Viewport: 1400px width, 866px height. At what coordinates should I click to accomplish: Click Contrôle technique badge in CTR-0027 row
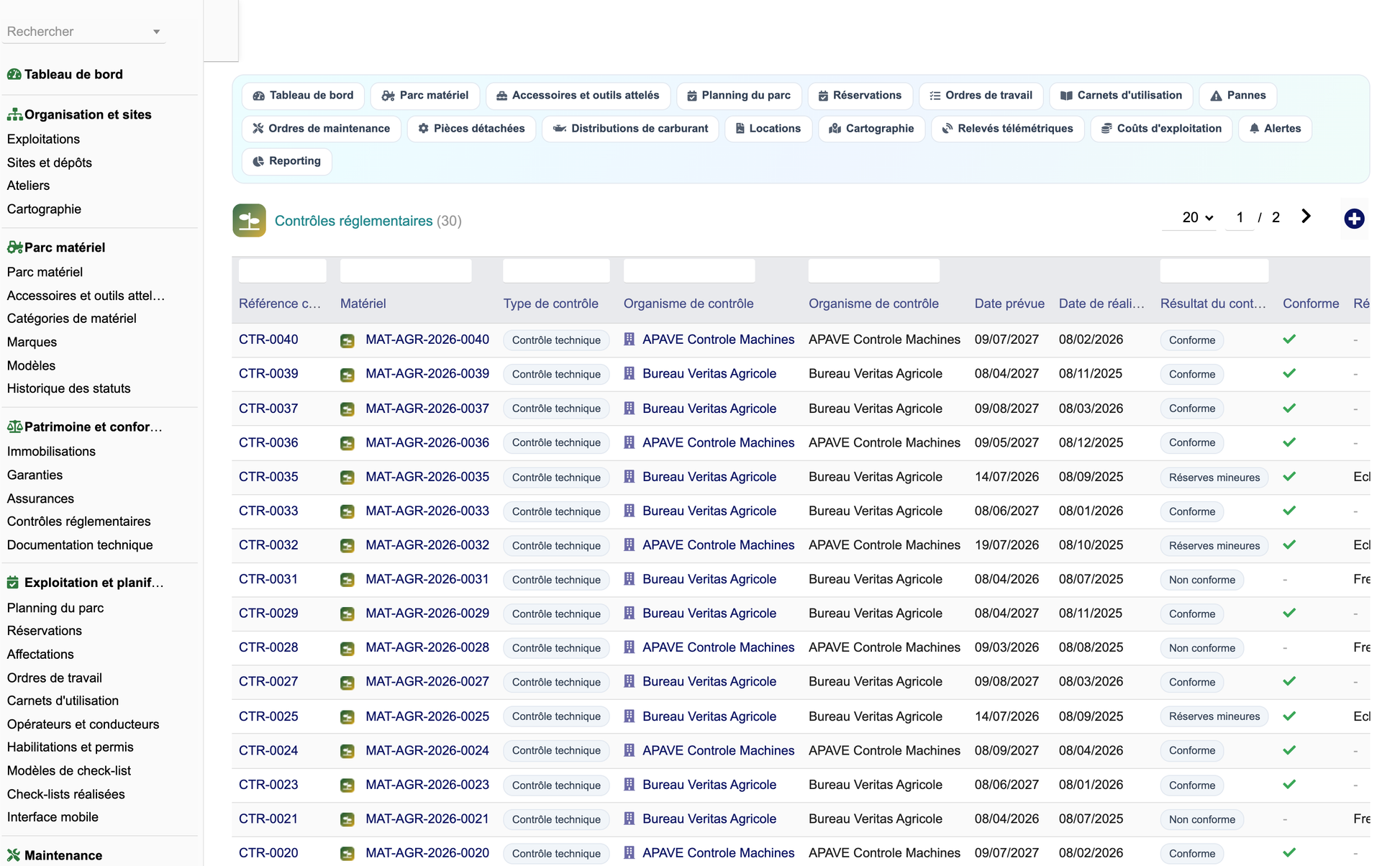click(x=556, y=682)
